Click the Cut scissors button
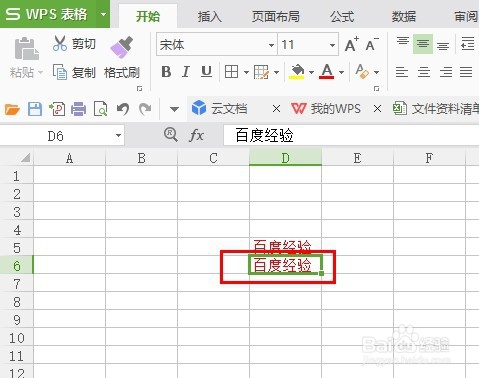 tap(74, 44)
